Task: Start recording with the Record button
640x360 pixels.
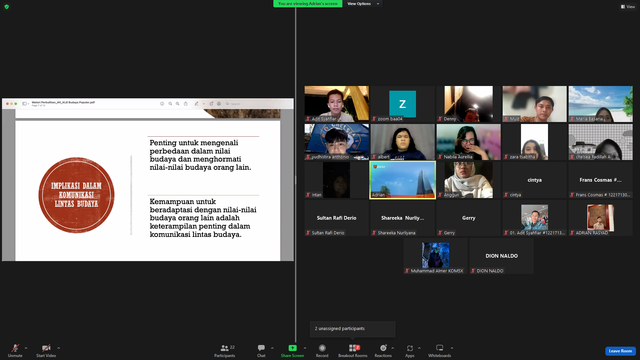Action: tap(322, 350)
